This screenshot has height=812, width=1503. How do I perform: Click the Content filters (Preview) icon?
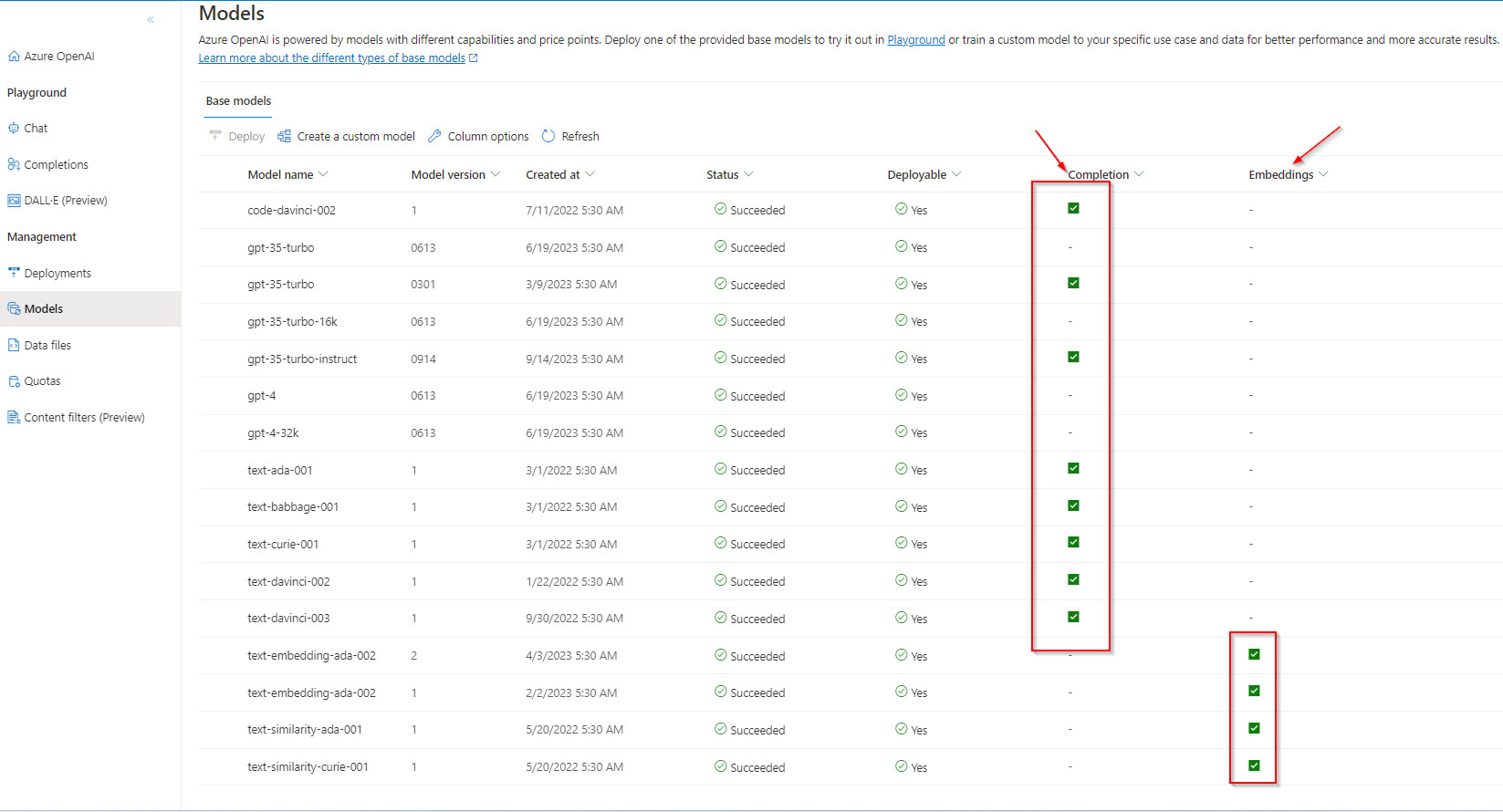pos(14,417)
